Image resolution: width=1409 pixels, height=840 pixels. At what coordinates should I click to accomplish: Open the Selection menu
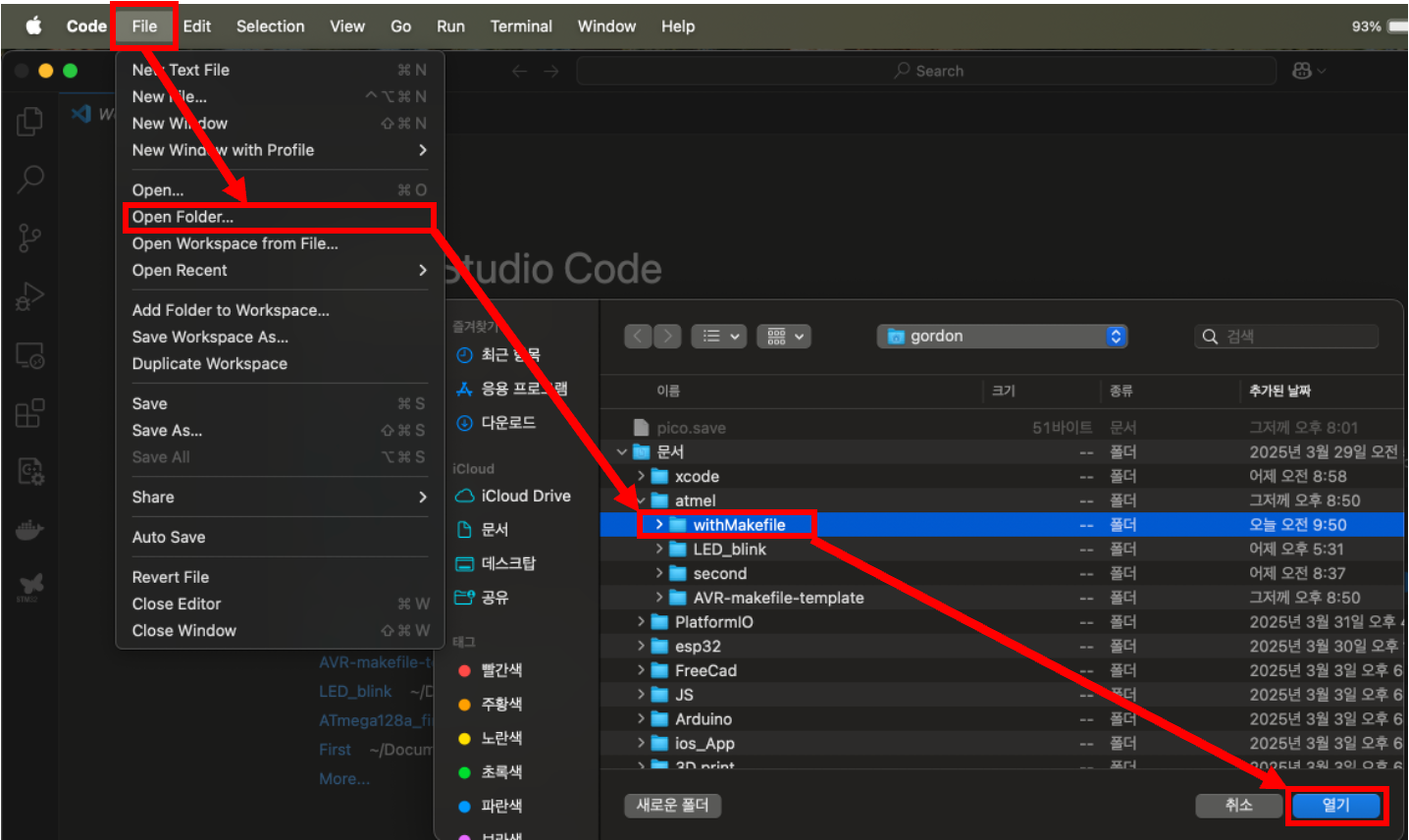(270, 26)
